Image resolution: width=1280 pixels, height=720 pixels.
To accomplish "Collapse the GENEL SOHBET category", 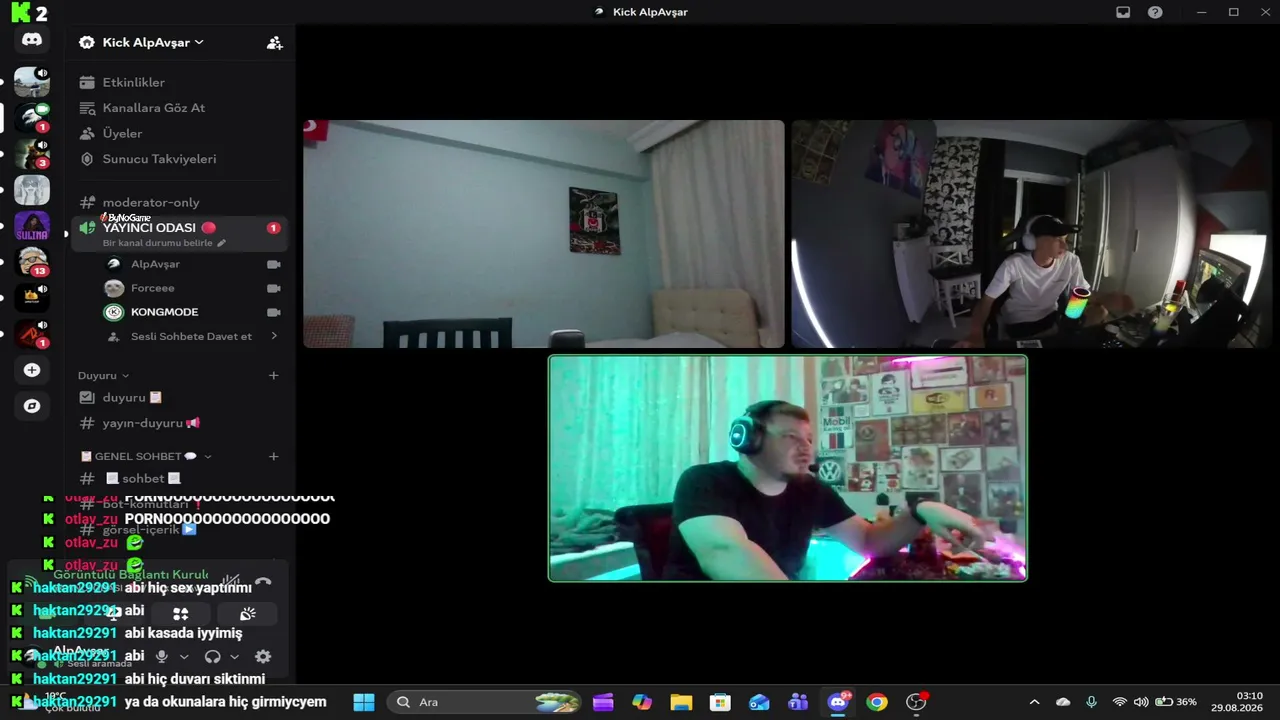I will pyautogui.click(x=146, y=456).
